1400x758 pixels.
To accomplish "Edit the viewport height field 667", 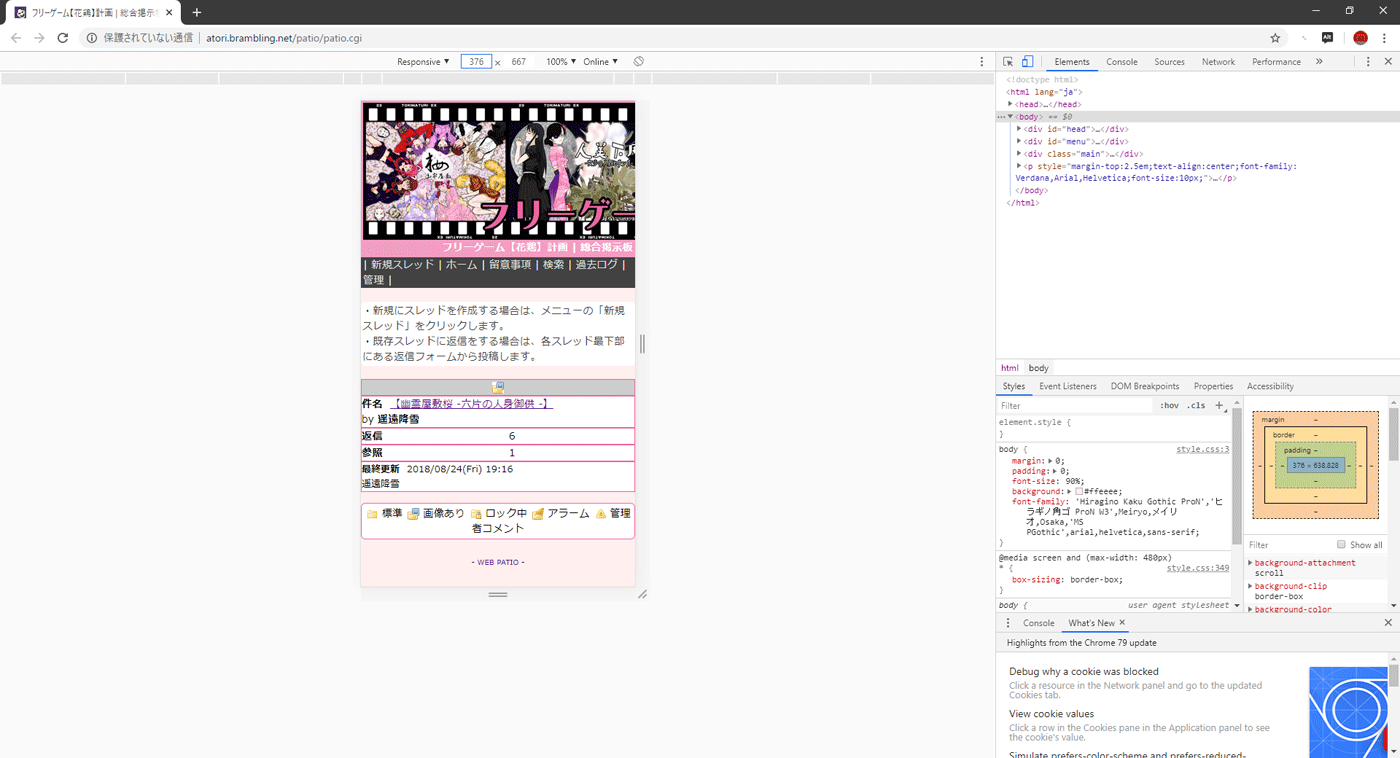I will 519,62.
